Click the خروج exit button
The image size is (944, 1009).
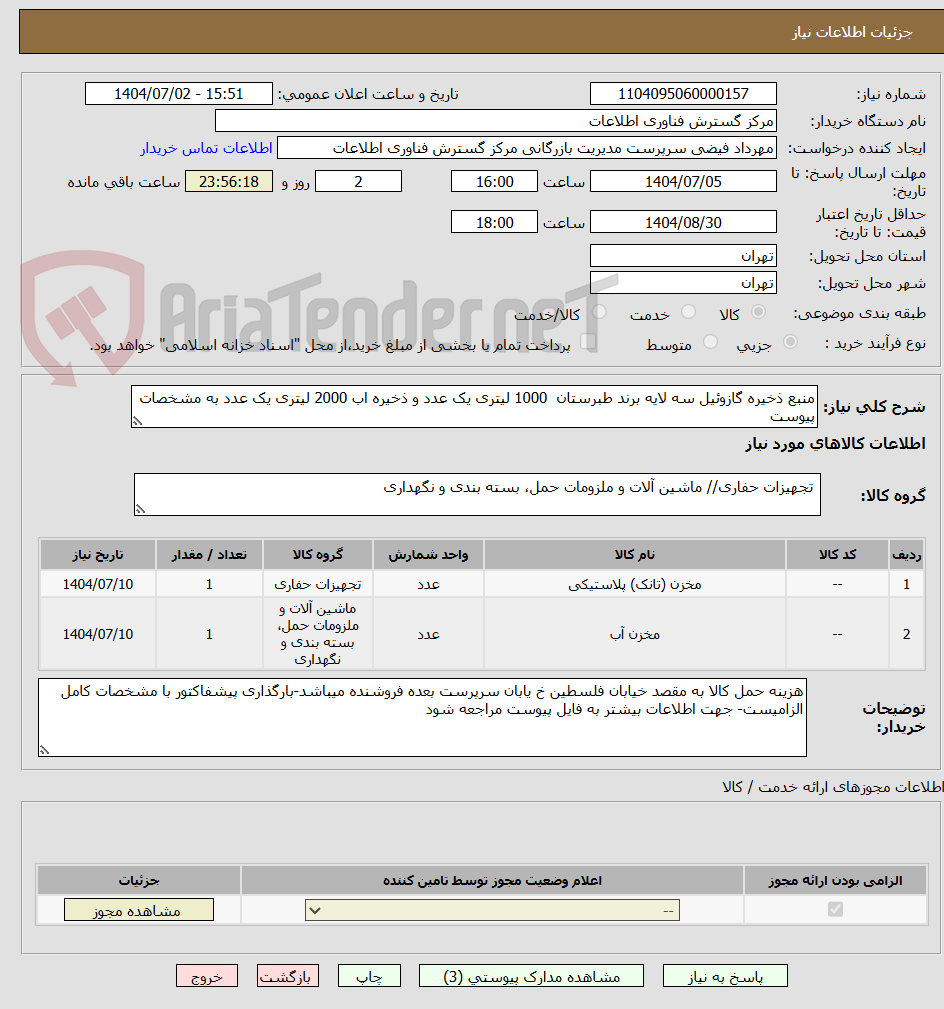pos(207,975)
